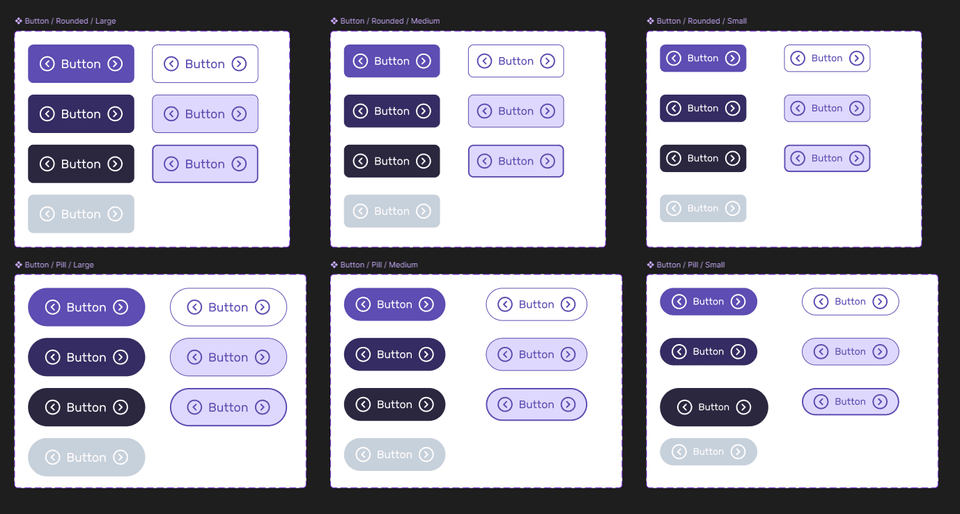
Task: Click right chevron in Rounded Small white outlined button
Action: tap(856, 58)
